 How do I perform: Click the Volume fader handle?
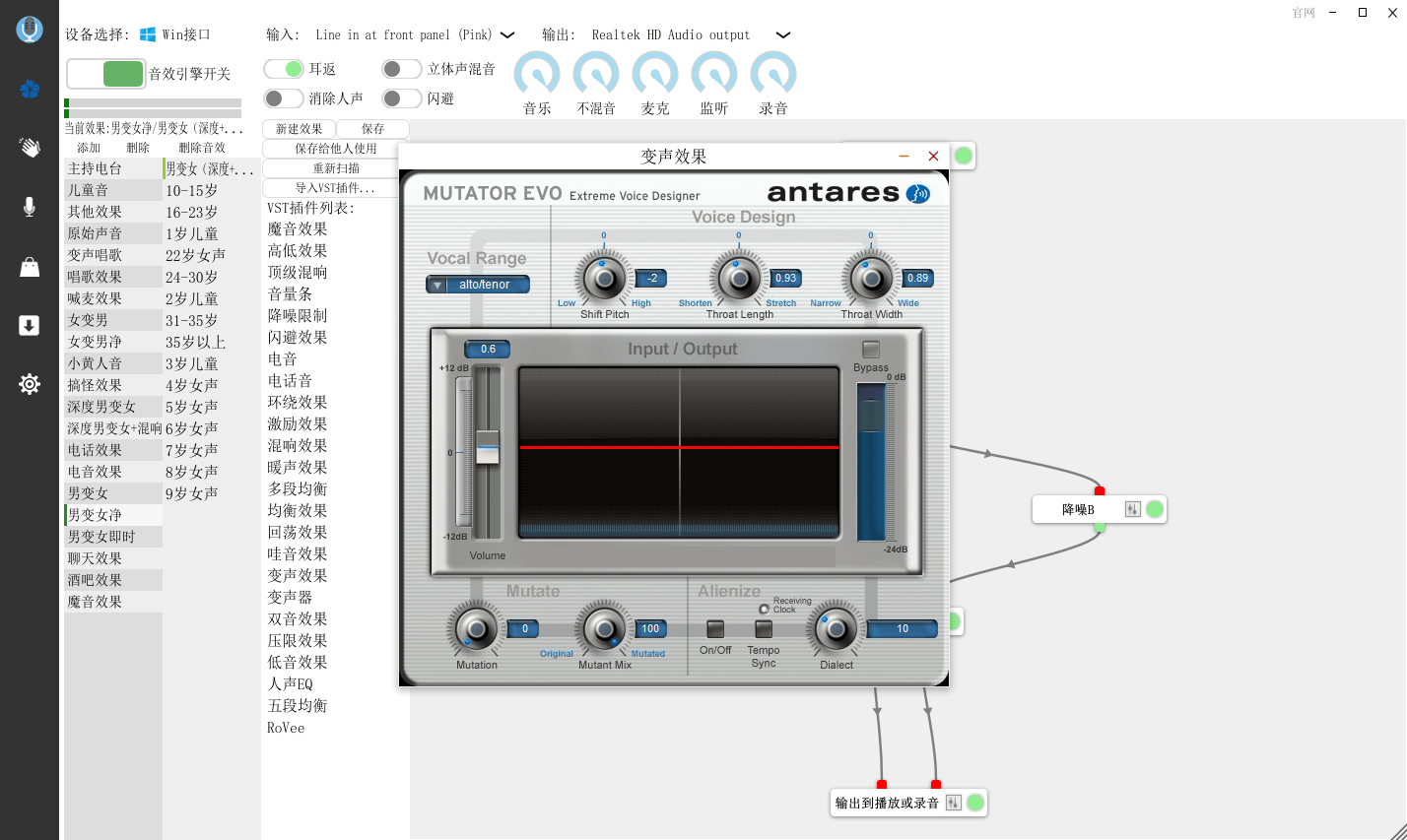(487, 447)
